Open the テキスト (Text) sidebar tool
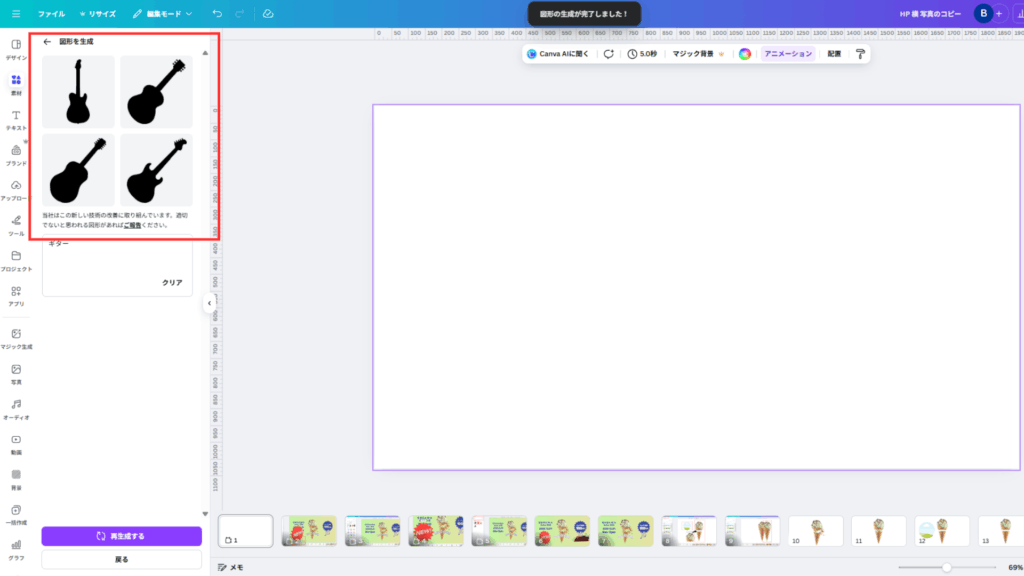The height and width of the screenshot is (576, 1024). [x=16, y=120]
